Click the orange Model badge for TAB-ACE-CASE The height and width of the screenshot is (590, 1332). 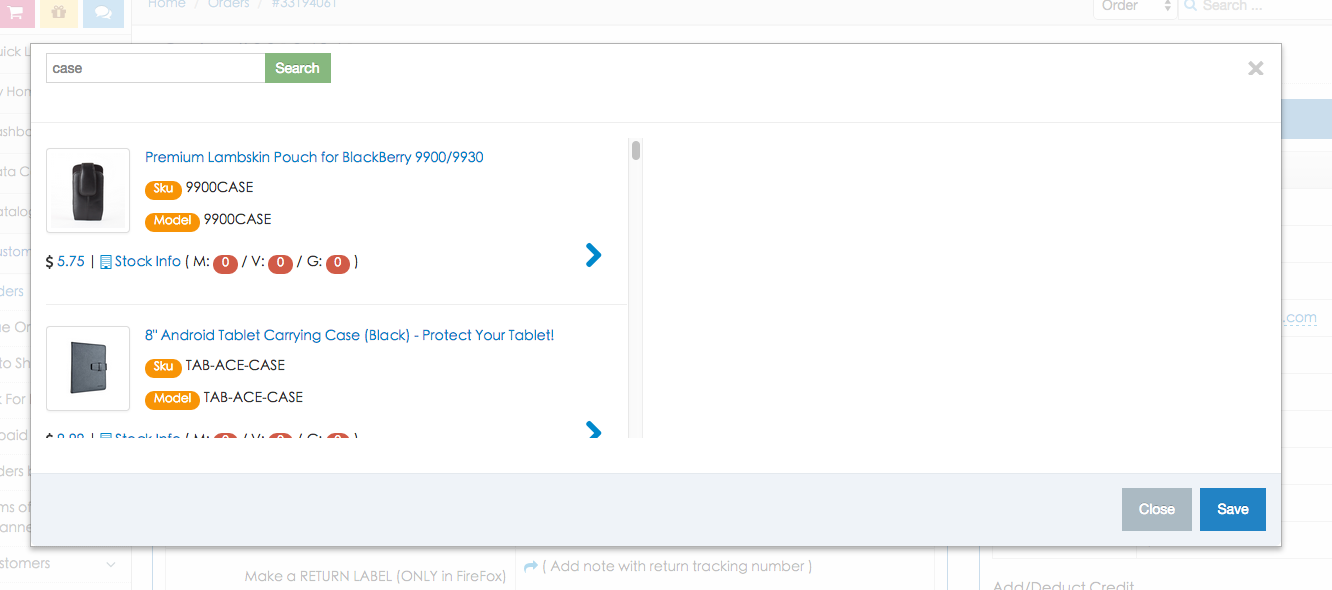coord(172,398)
